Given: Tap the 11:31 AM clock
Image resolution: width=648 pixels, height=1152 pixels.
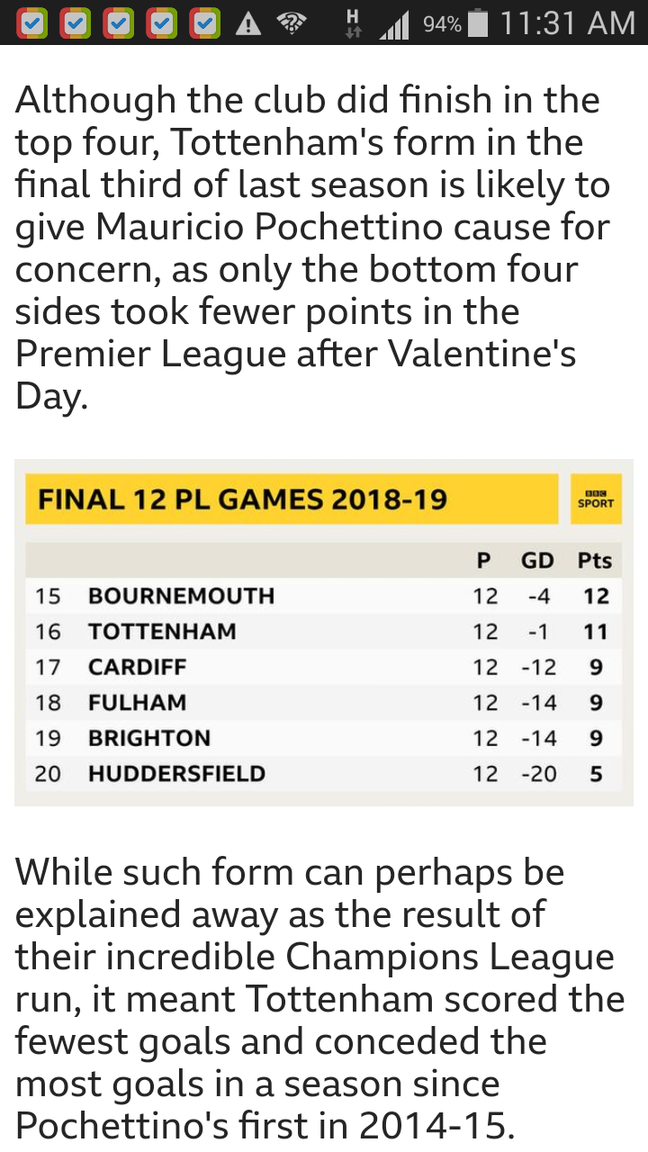Looking at the screenshot, I should click(x=567, y=23).
